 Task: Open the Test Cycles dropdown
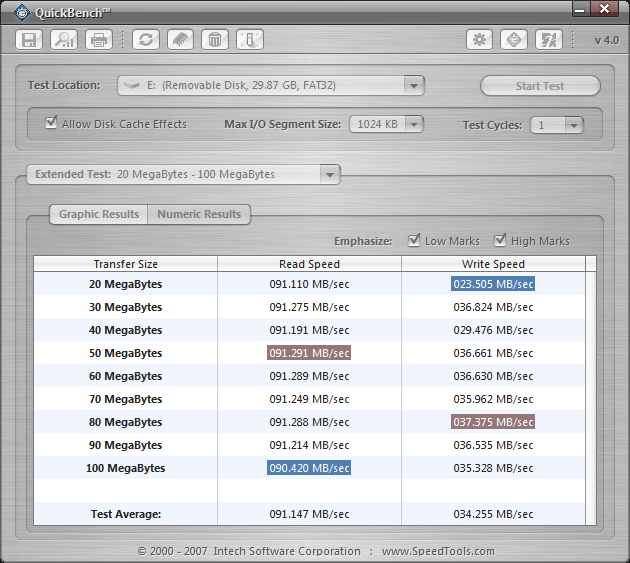click(x=573, y=125)
